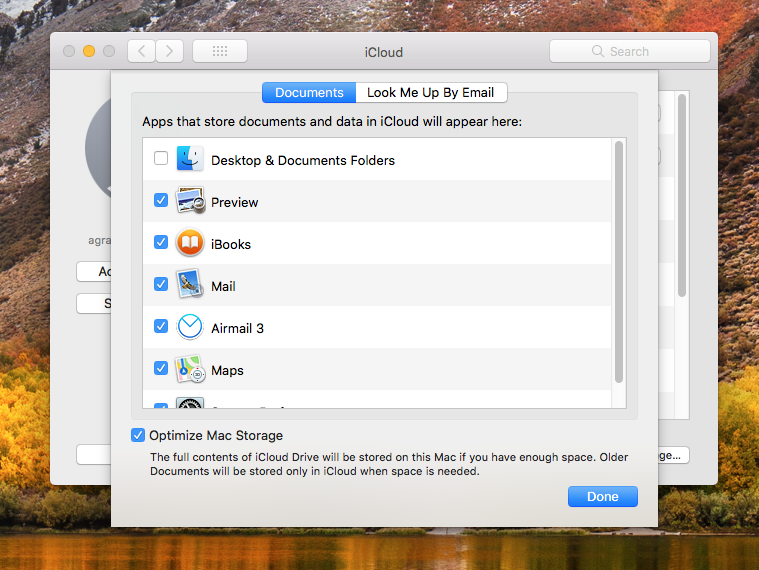The width and height of the screenshot is (759, 570).
Task: Click the Finder icon for Desktop & Documents Folders
Action: pyautogui.click(x=189, y=158)
